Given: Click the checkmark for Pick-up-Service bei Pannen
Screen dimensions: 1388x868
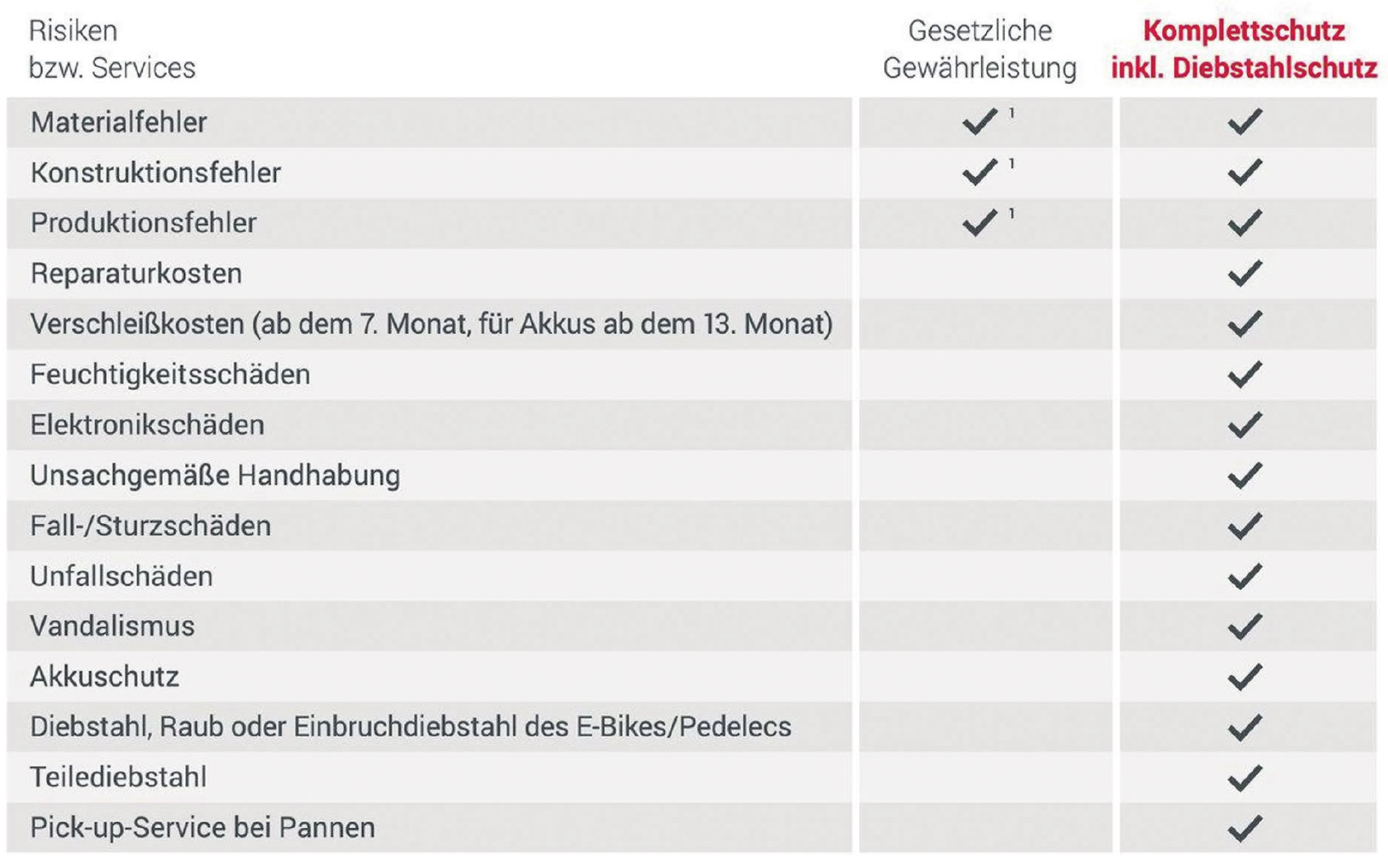Looking at the screenshot, I should click(x=1244, y=827).
